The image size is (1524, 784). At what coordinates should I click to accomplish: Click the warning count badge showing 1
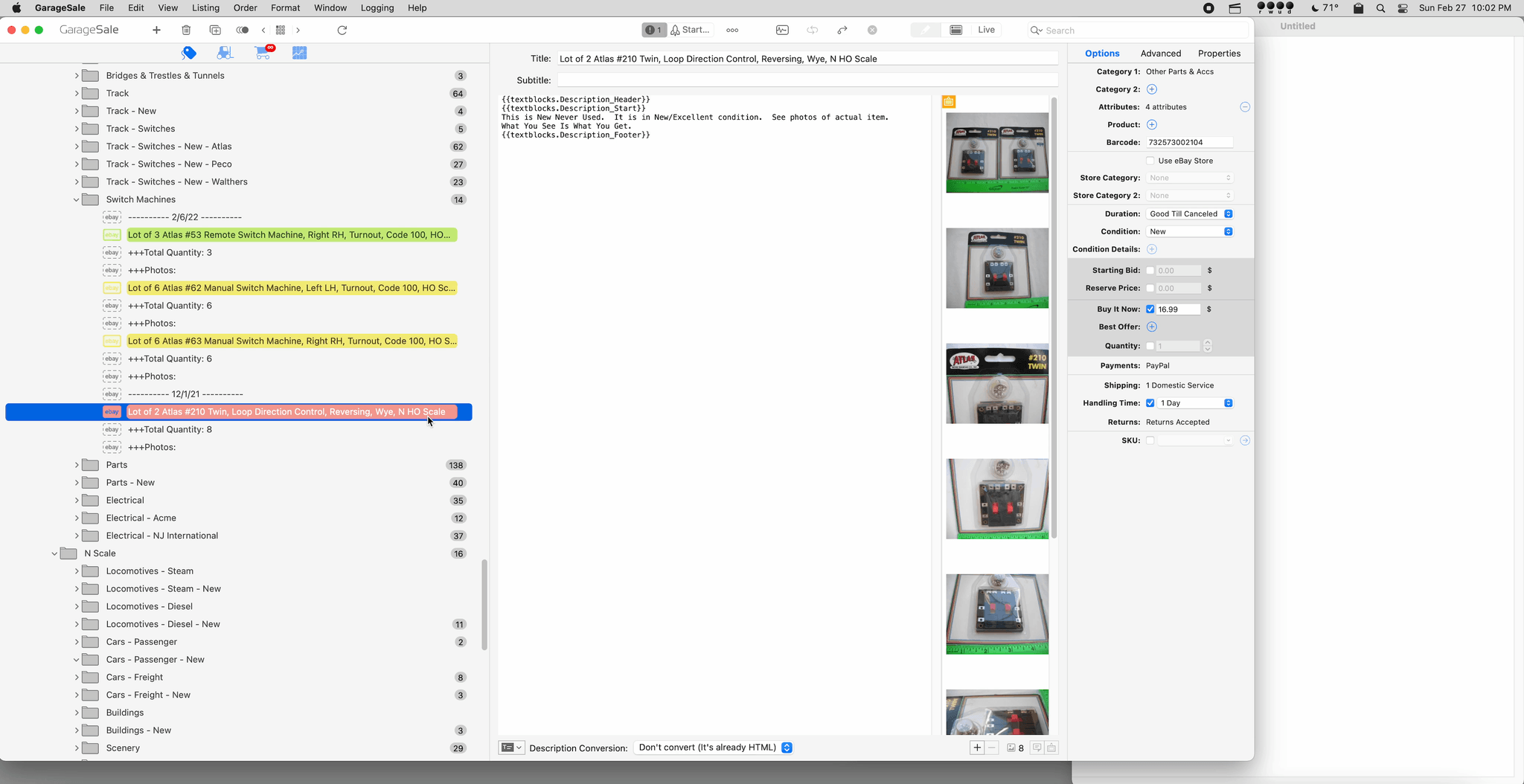(x=654, y=30)
